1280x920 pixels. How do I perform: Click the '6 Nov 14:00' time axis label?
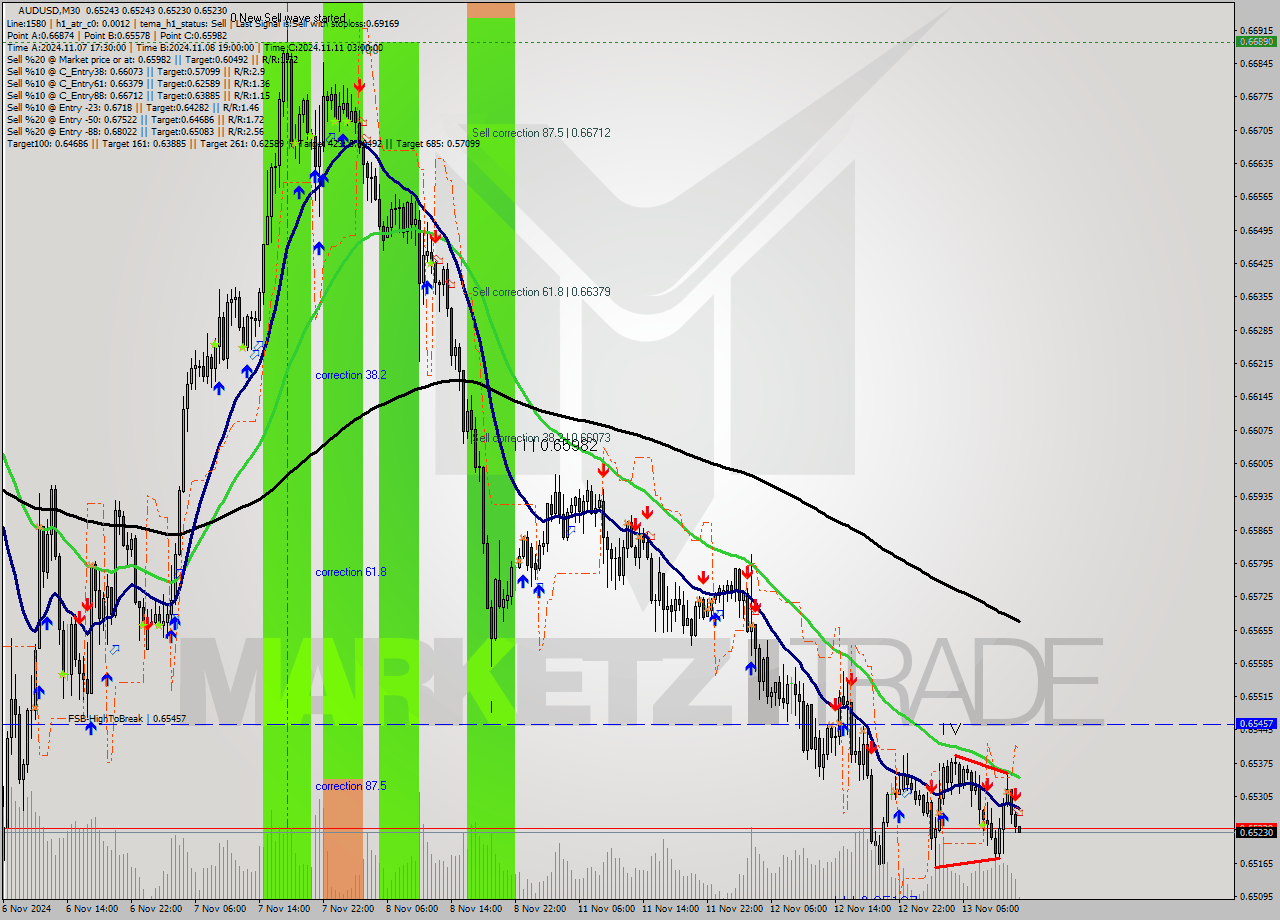91,909
